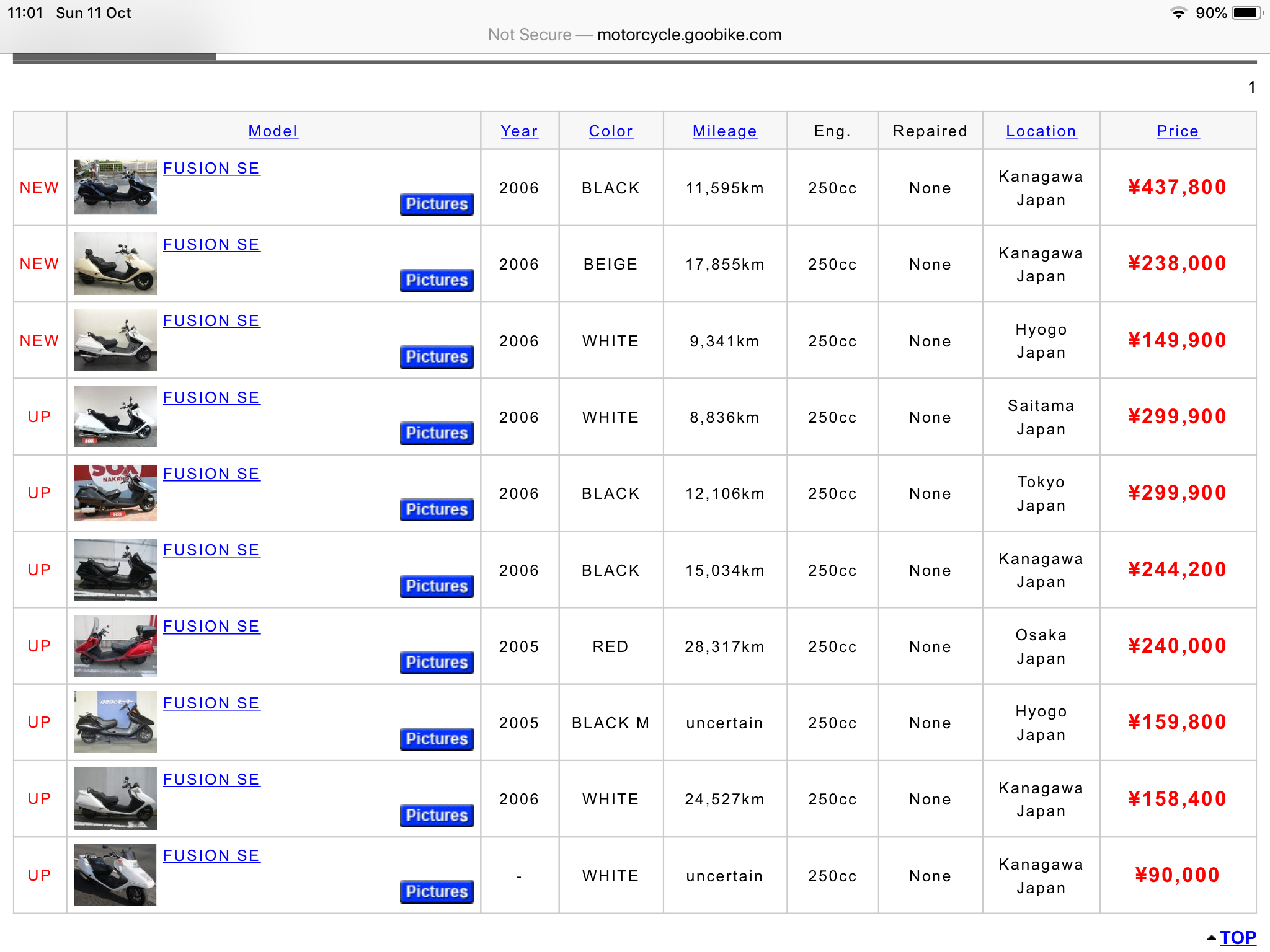View Pictures of the red Fusion SE

point(437,662)
